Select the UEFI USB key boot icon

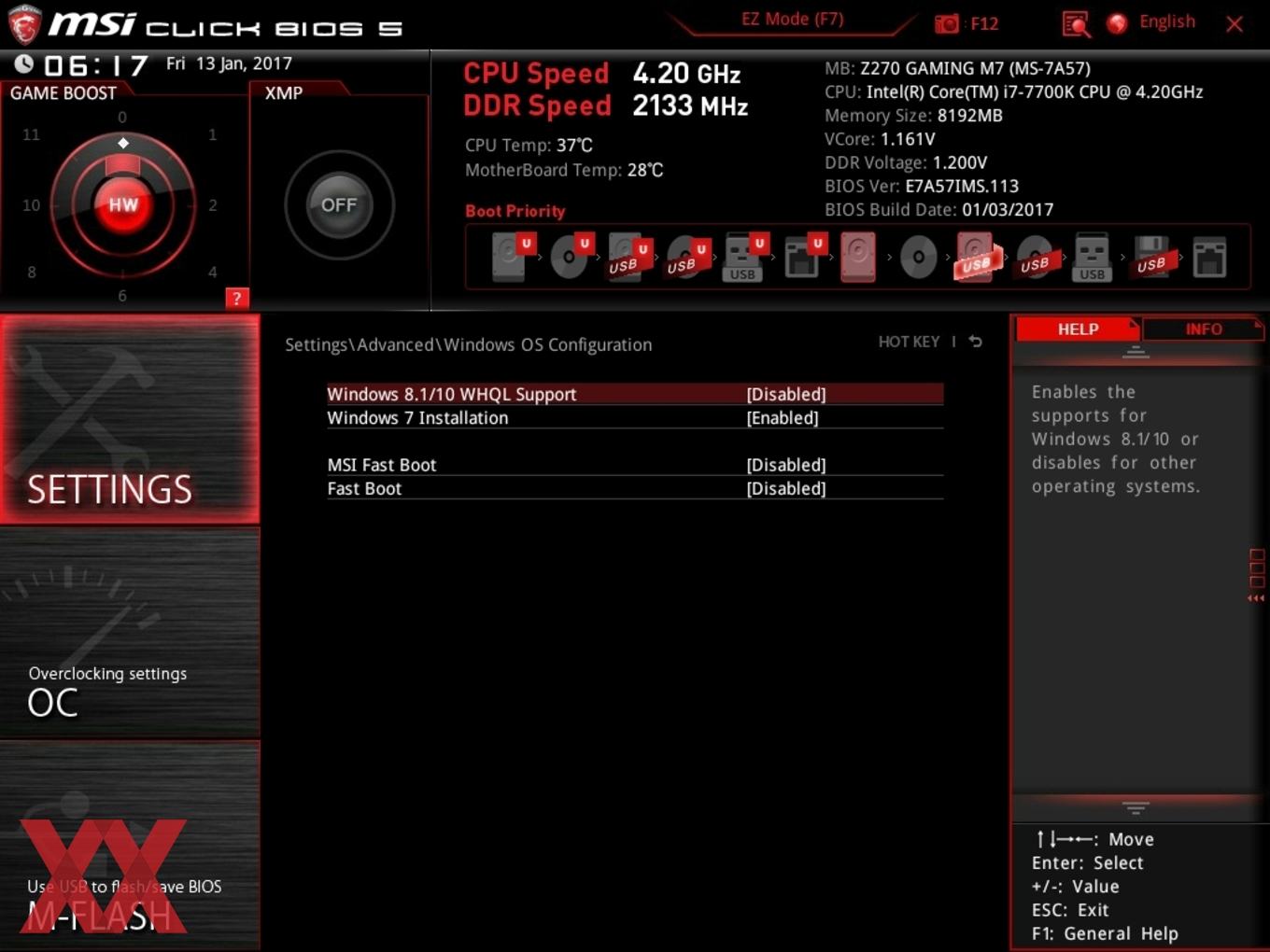pyautogui.click(x=744, y=257)
